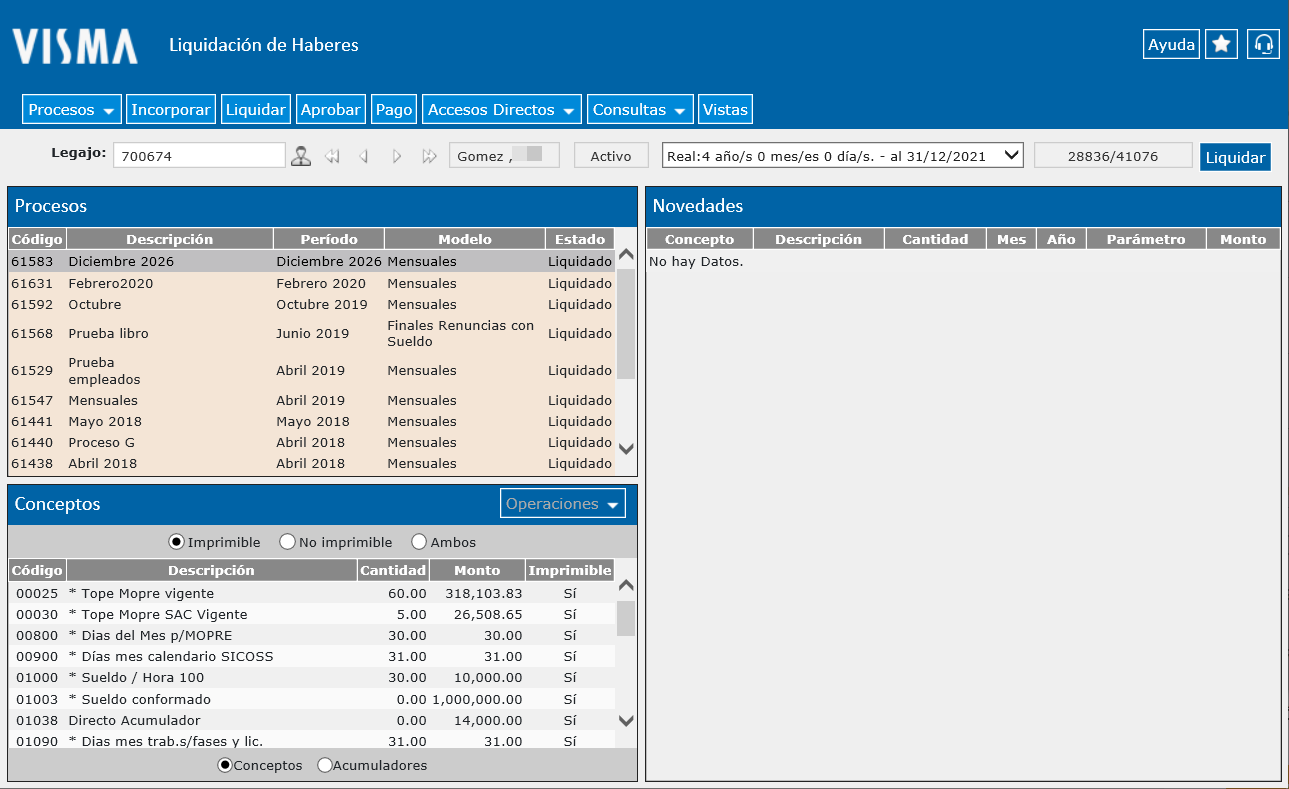Click Liquidar in the menu bar

256,110
